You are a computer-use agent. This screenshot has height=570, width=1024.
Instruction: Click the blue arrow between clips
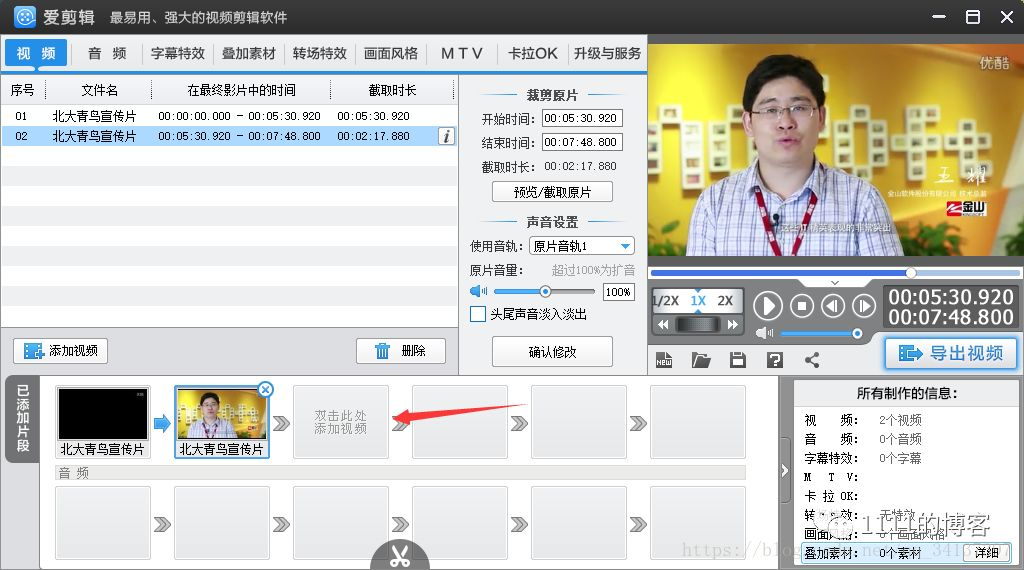(162, 423)
